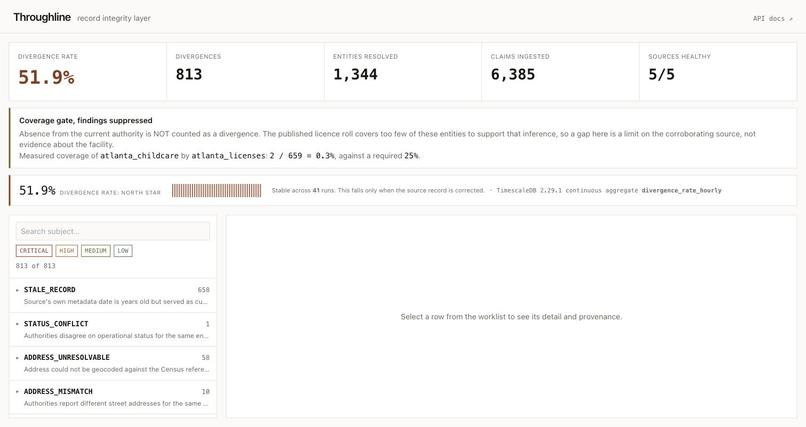Select the ADDRESS_UNRESOLVABLE worklist row label
Viewport: 806px width, 427px height.
[67, 357]
